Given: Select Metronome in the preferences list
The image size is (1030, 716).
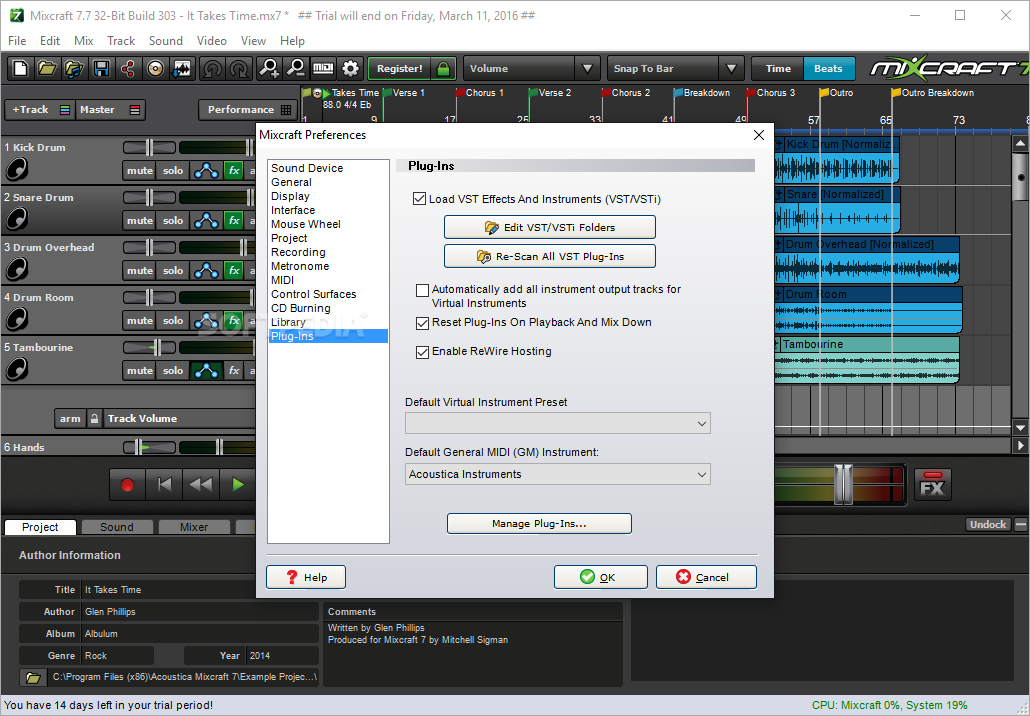Looking at the screenshot, I should tap(300, 266).
